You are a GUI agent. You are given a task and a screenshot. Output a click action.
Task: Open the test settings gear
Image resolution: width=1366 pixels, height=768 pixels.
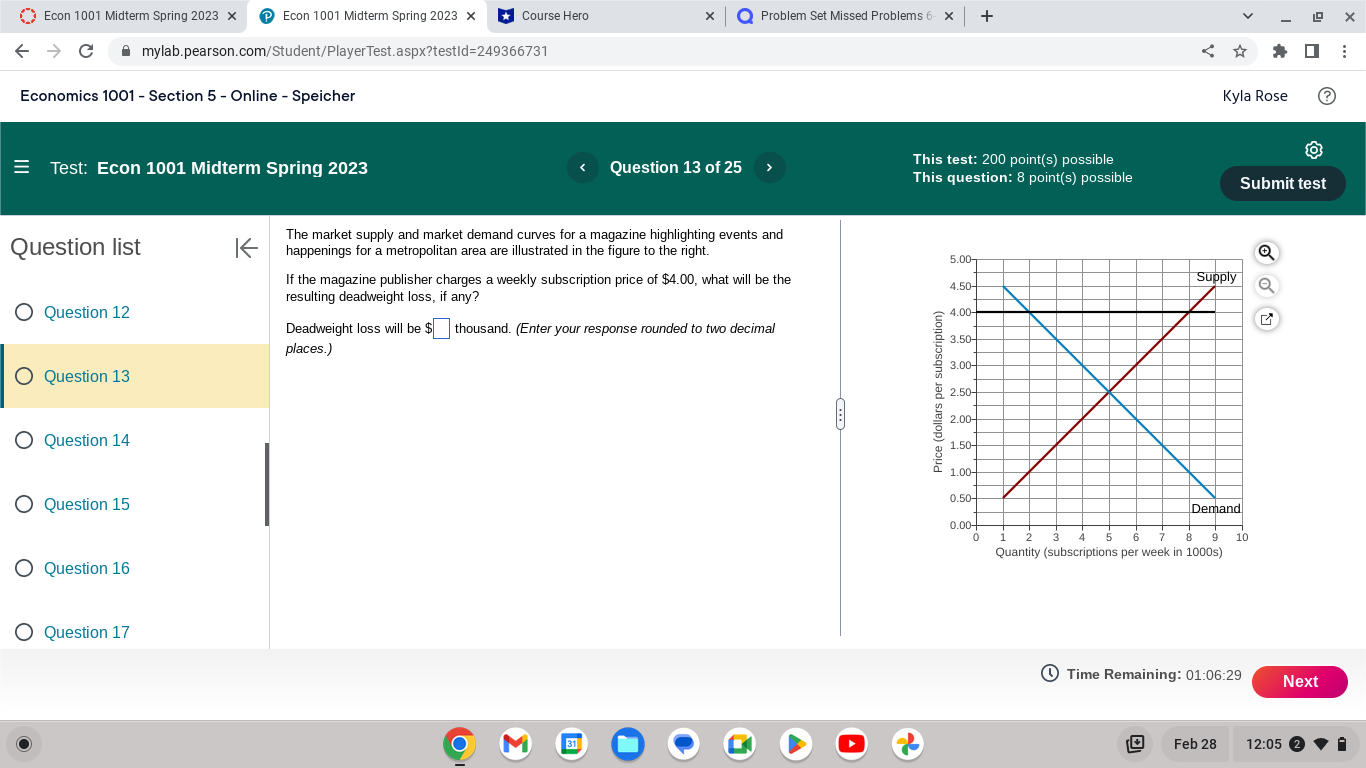coord(1313,149)
